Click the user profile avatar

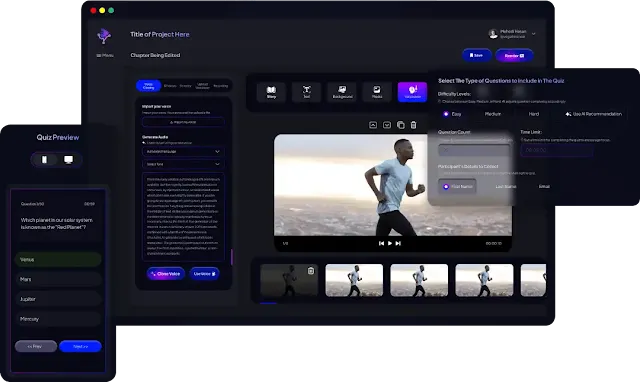point(493,34)
